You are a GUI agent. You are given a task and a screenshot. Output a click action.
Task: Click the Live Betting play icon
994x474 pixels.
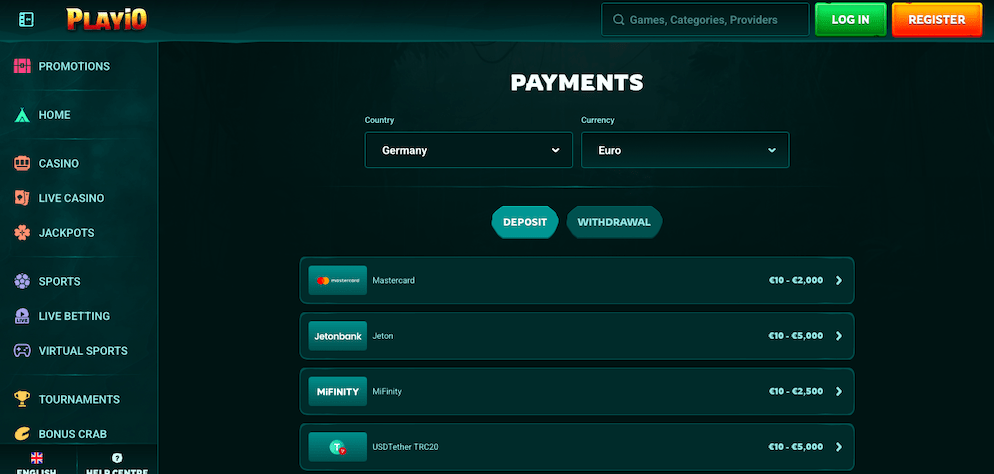coord(22,316)
